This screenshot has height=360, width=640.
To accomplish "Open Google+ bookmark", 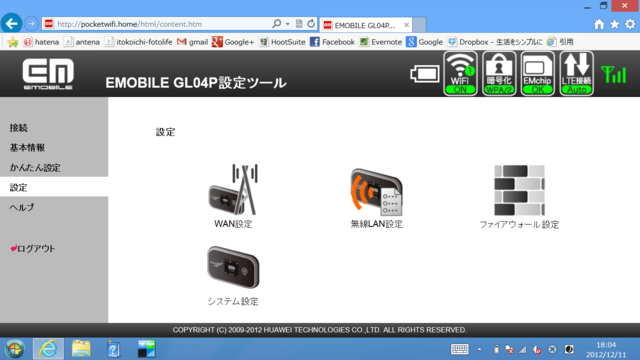I will 233,42.
